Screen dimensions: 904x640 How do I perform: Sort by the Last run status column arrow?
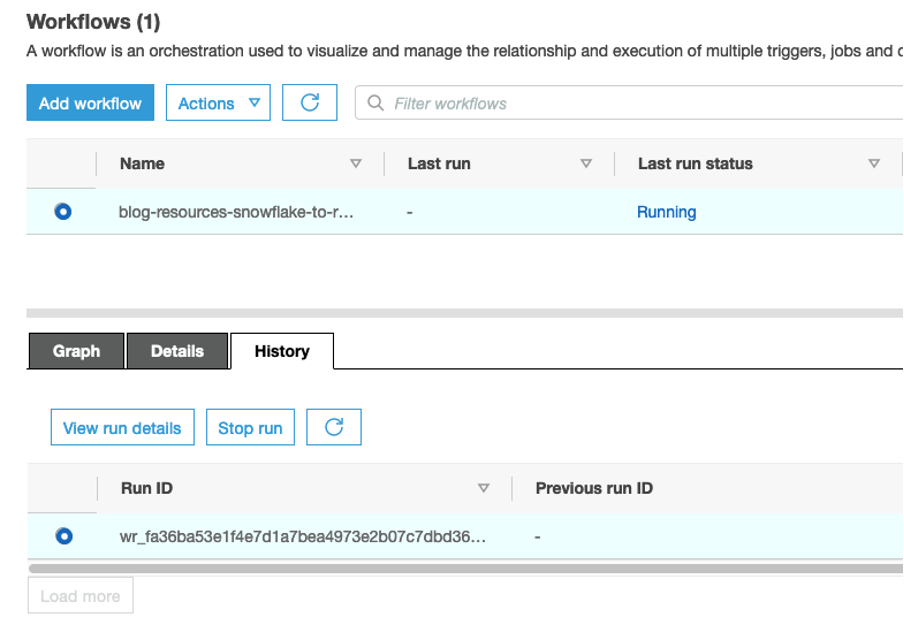click(x=874, y=164)
